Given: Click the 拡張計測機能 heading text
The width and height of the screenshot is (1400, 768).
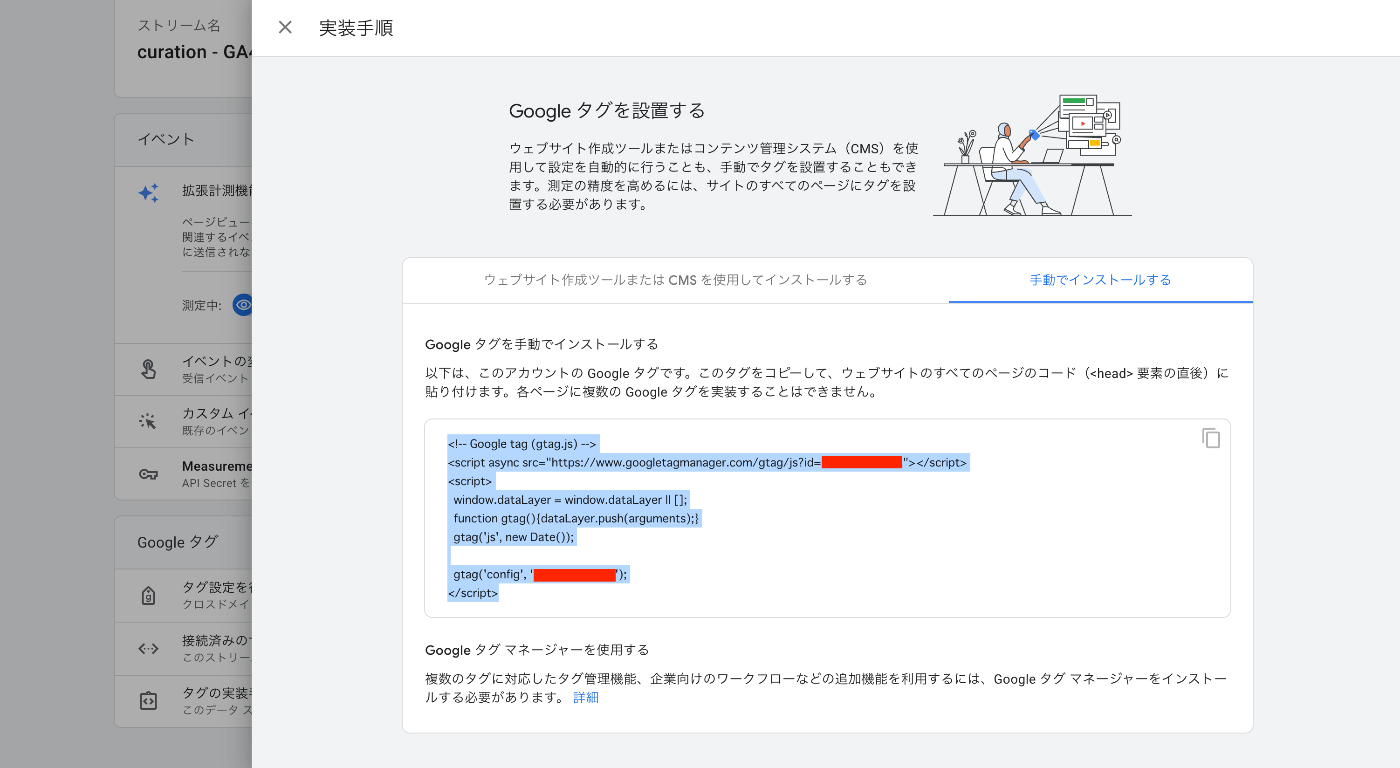Looking at the screenshot, I should tap(217, 189).
